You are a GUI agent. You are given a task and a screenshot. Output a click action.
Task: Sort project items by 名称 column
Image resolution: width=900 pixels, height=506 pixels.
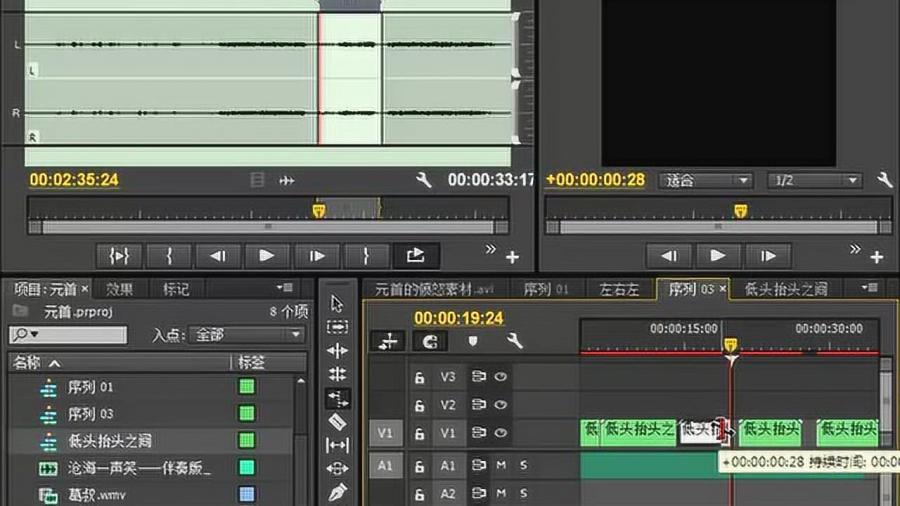click(x=26, y=363)
